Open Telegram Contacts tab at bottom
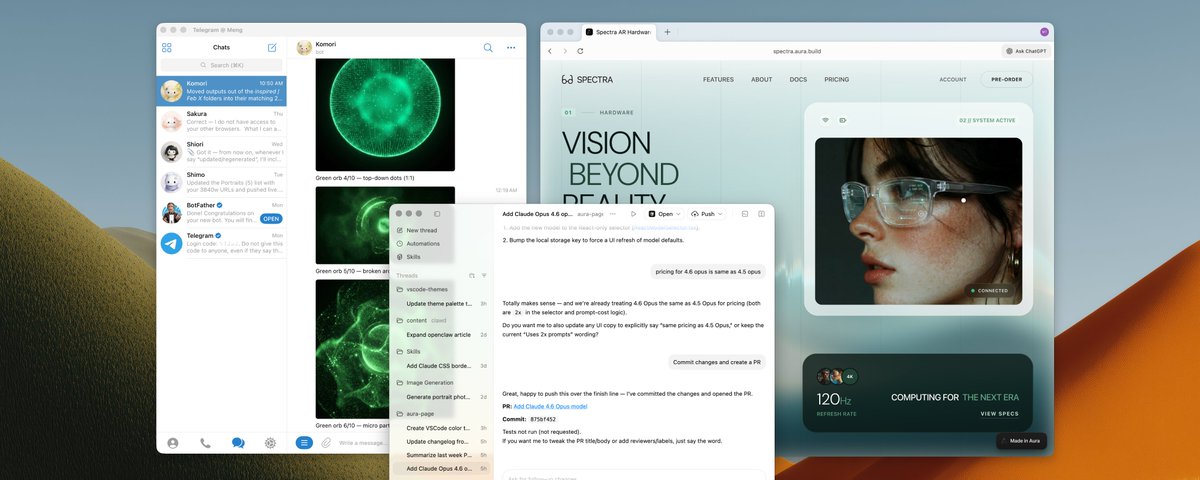 [x=173, y=442]
